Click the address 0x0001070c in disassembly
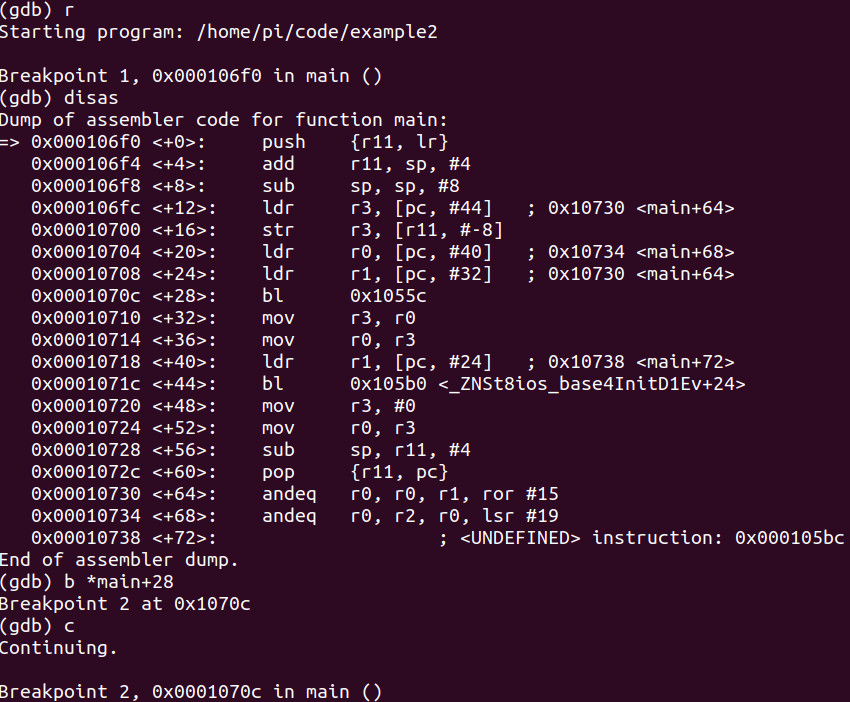The width and height of the screenshot is (850, 702). point(86,296)
